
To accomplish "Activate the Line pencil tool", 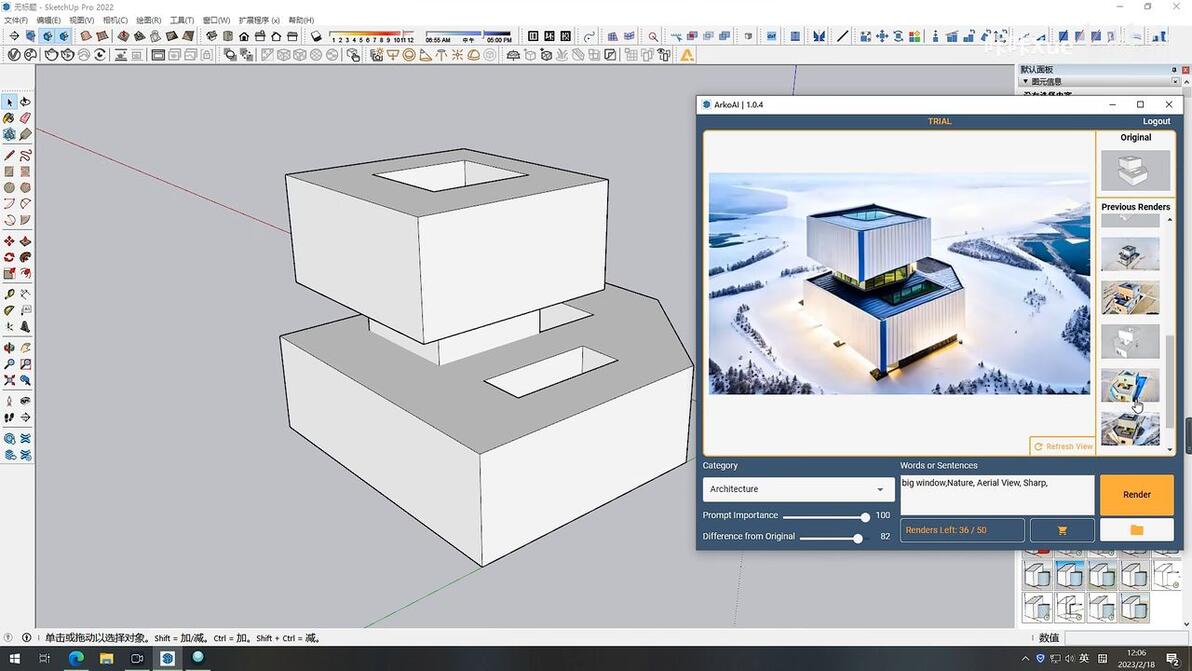I will tap(9, 155).
